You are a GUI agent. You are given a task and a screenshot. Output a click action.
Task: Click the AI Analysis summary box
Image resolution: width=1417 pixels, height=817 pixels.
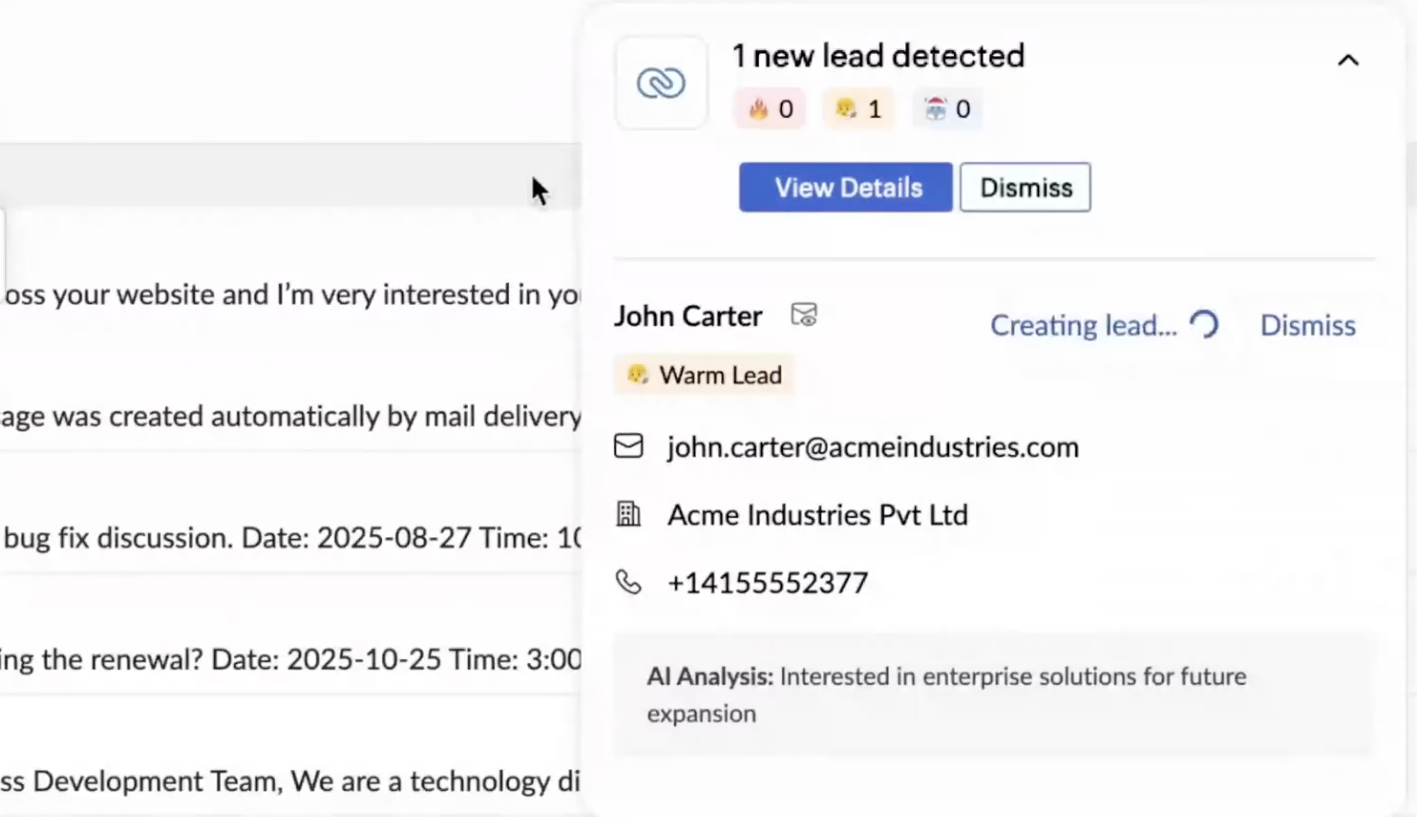point(994,694)
